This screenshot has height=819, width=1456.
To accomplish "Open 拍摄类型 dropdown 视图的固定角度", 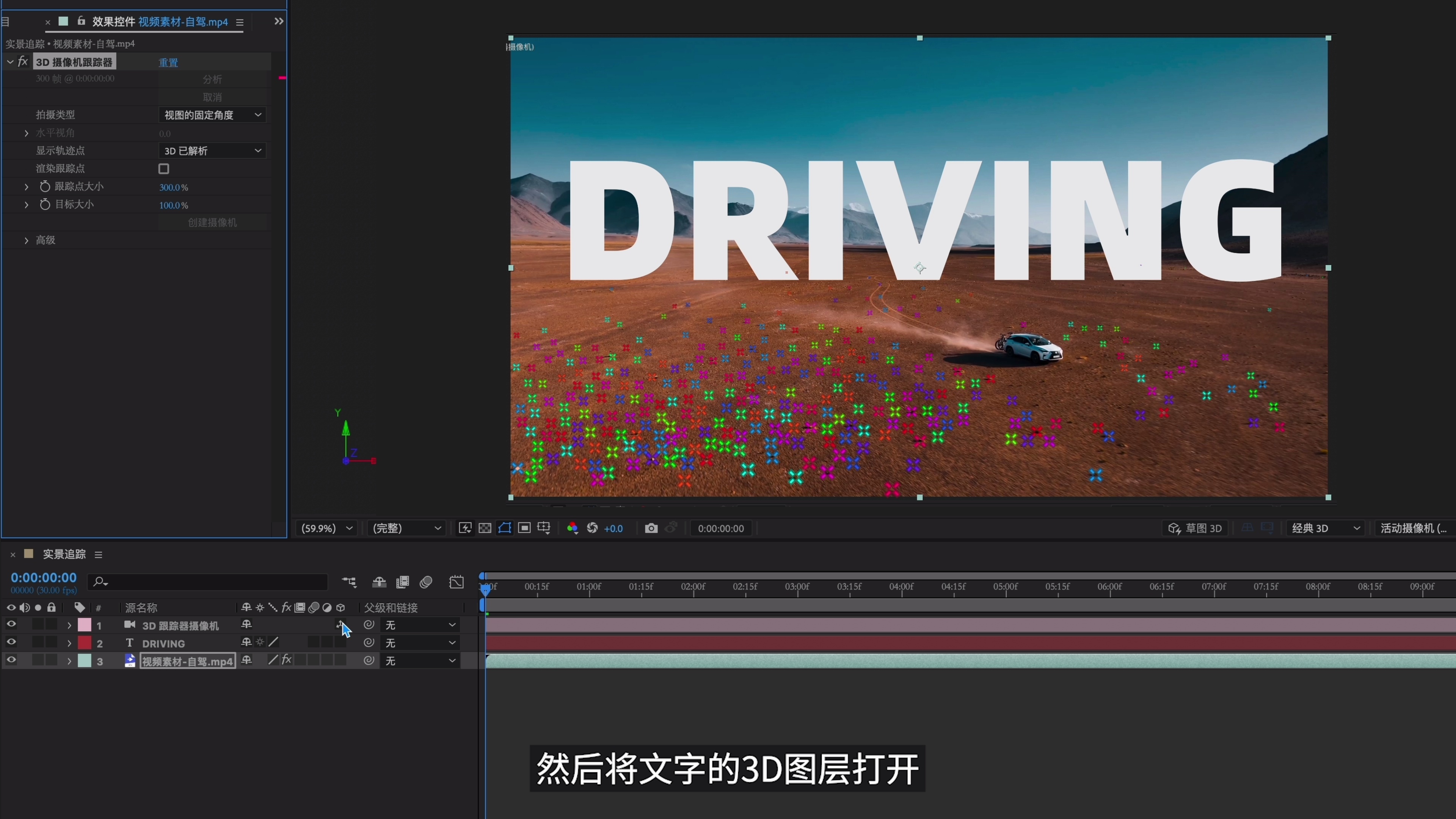I will [x=212, y=115].
